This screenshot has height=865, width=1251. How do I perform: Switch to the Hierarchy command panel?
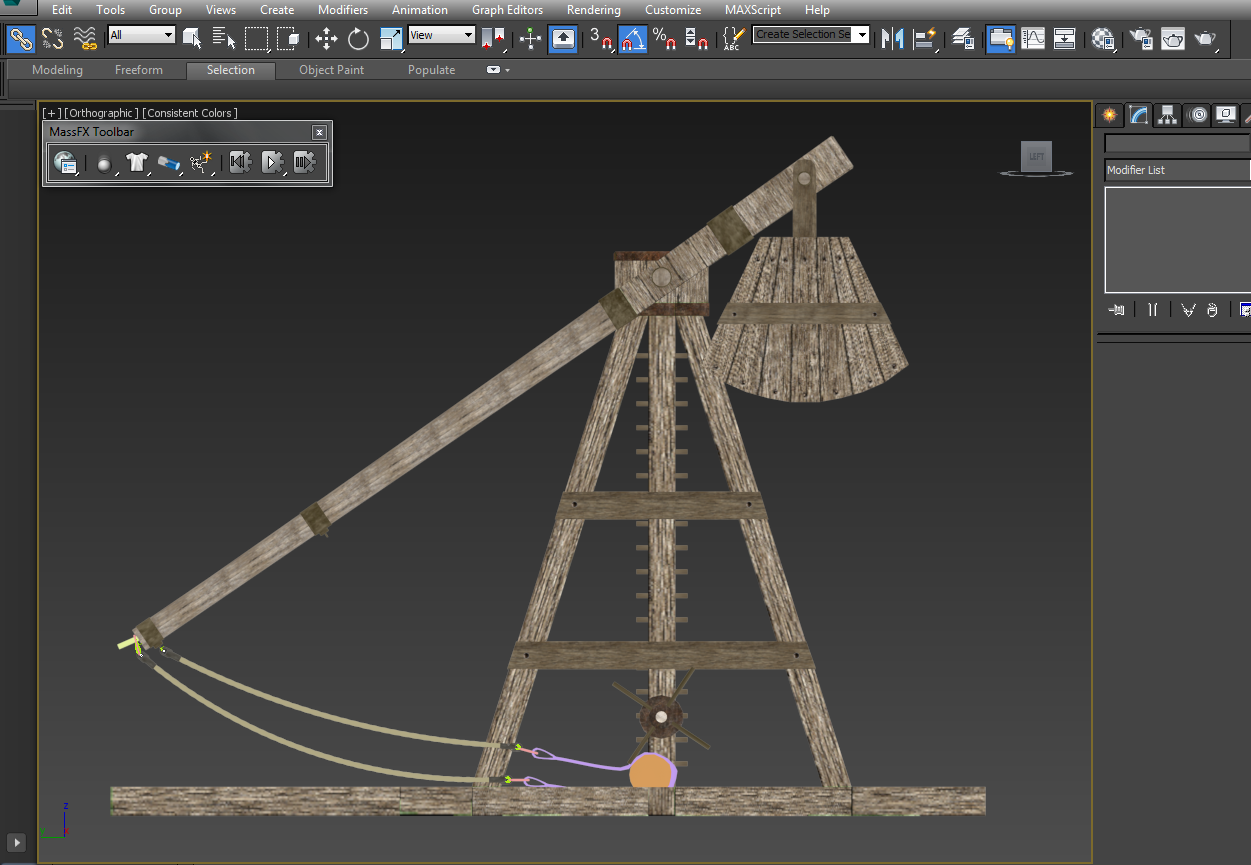pos(1167,114)
